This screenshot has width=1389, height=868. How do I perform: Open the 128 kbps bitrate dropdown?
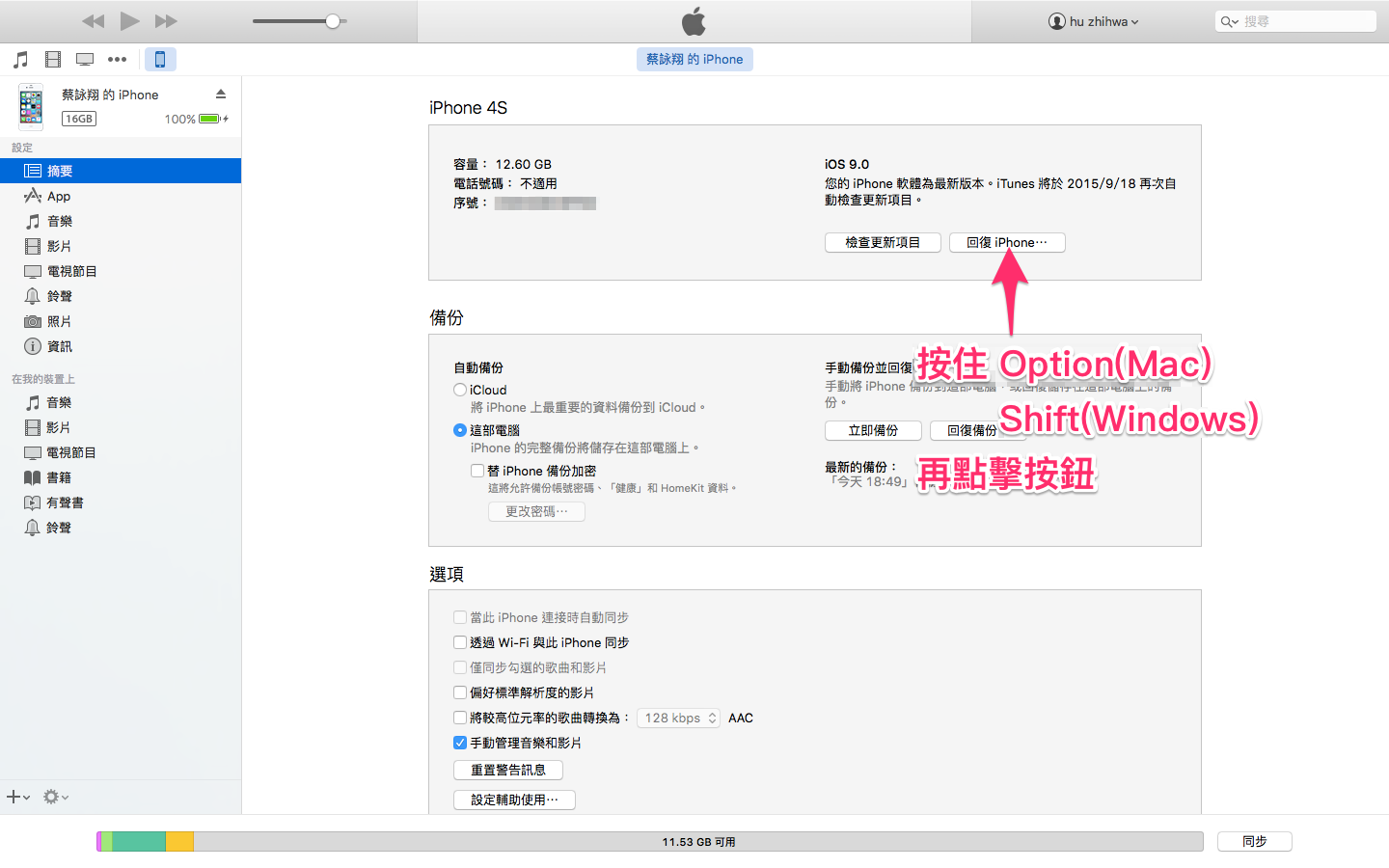(x=678, y=718)
